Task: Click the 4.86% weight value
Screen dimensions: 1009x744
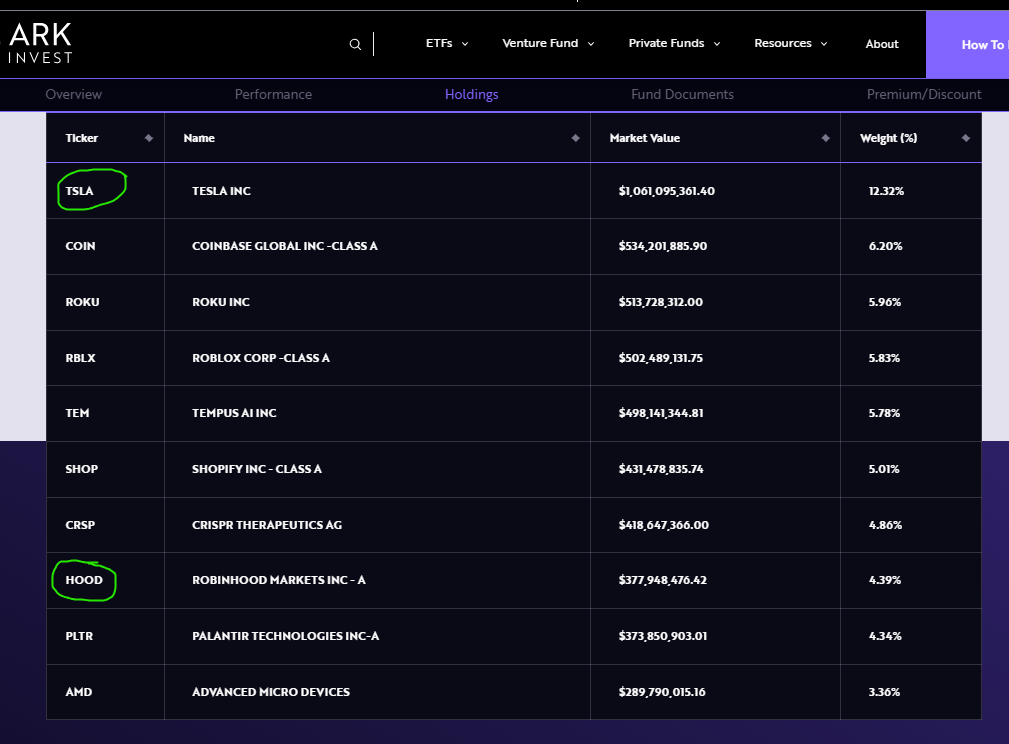Action: pyautogui.click(x=885, y=525)
